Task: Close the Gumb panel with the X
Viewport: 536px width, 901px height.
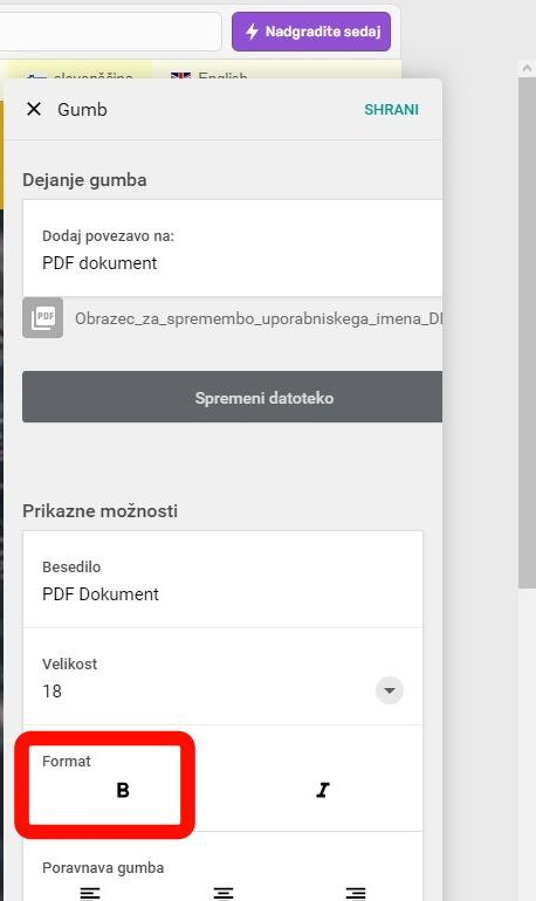Action: pos(34,109)
